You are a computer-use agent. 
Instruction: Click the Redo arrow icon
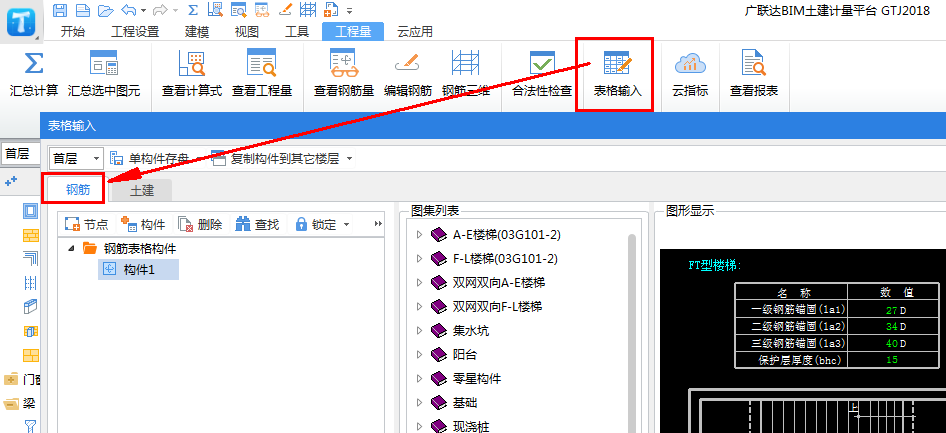pos(160,10)
